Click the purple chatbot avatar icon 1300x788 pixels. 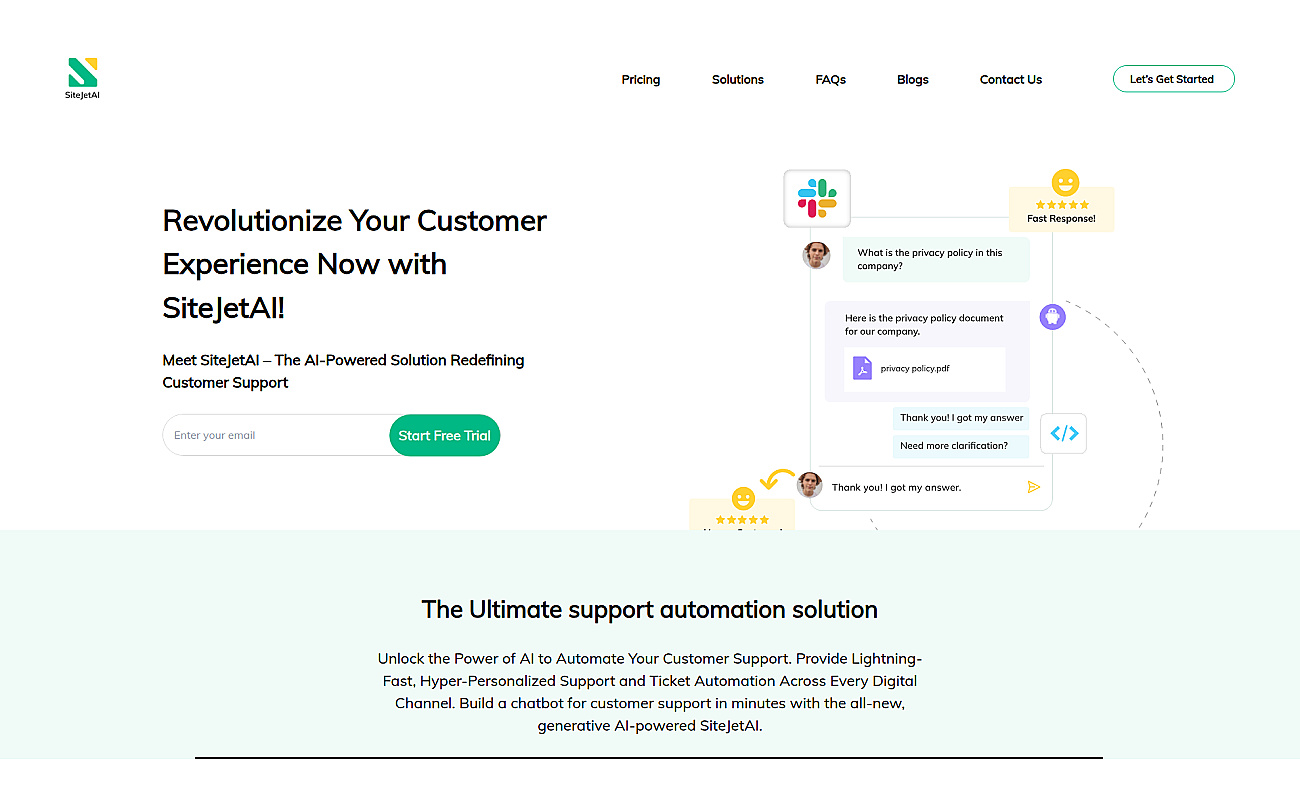(1052, 317)
